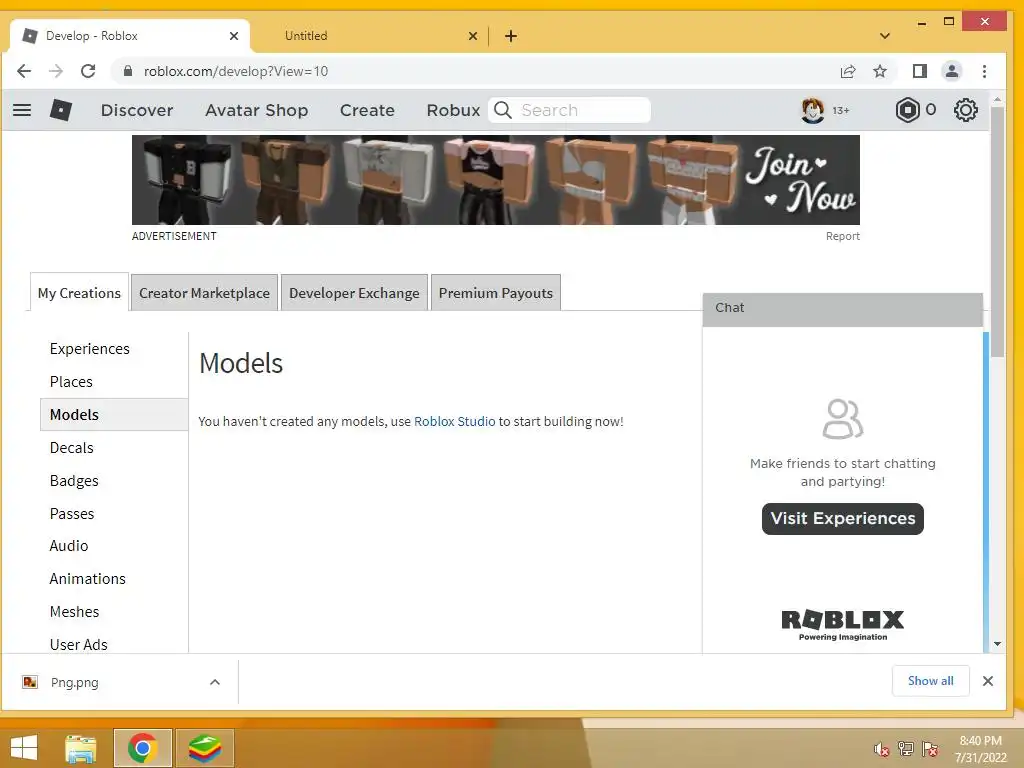1024x768 pixels.
Task: Click the network tray icon
Action: click(906, 748)
